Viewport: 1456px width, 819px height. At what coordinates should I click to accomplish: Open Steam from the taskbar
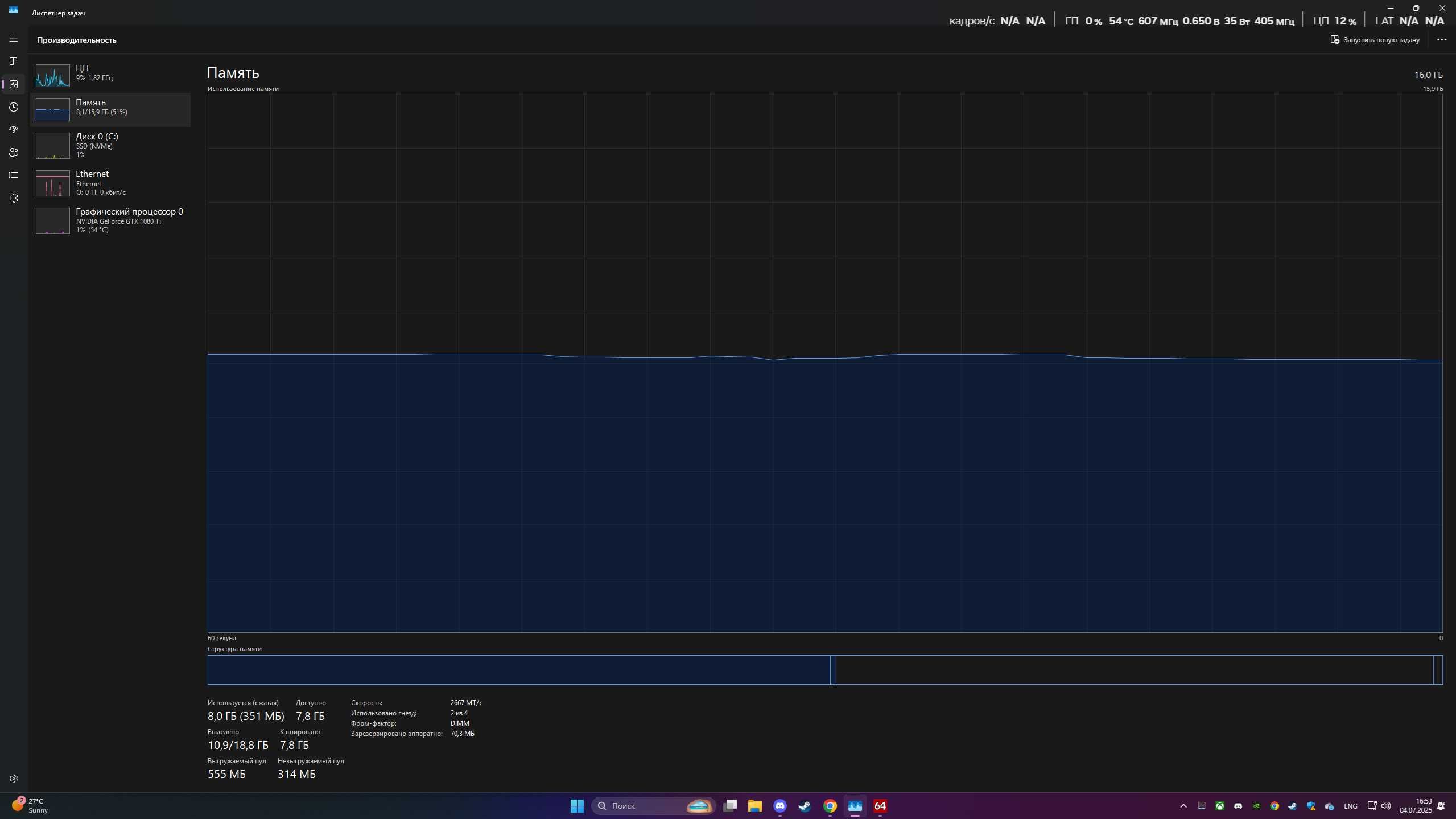pyautogui.click(x=805, y=806)
